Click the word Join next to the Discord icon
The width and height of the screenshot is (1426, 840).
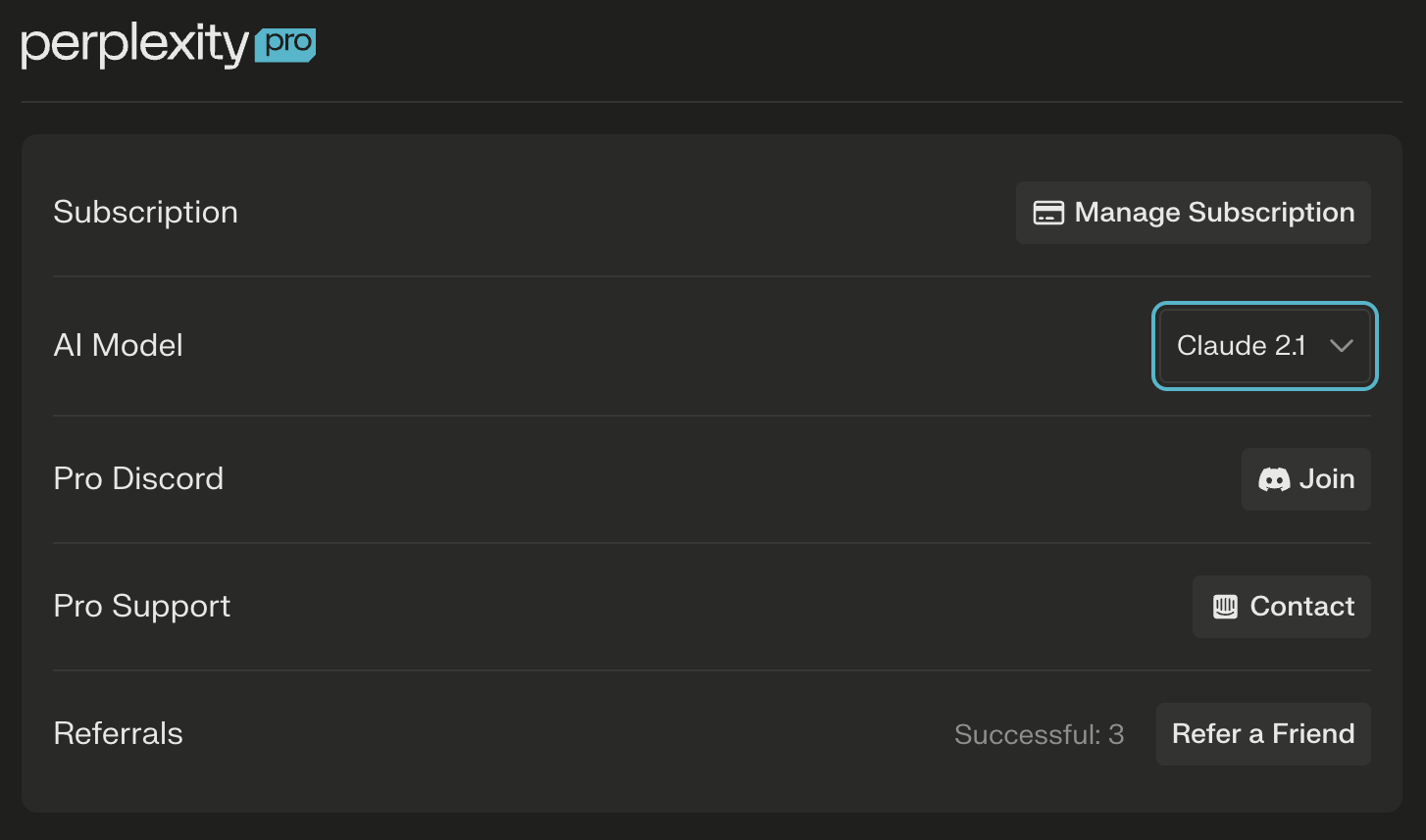1326,479
